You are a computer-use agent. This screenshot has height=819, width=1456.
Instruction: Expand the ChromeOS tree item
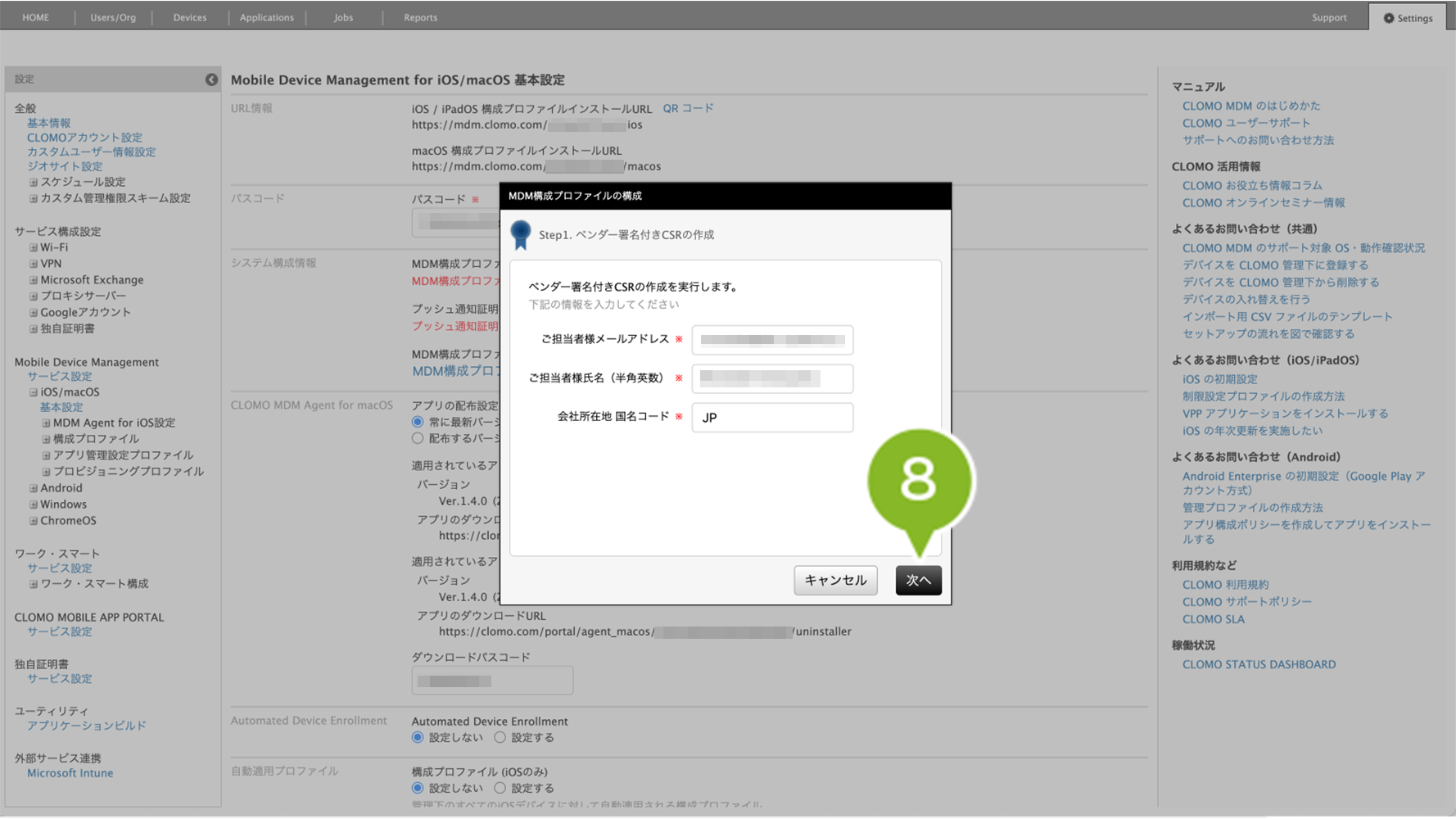pos(34,521)
